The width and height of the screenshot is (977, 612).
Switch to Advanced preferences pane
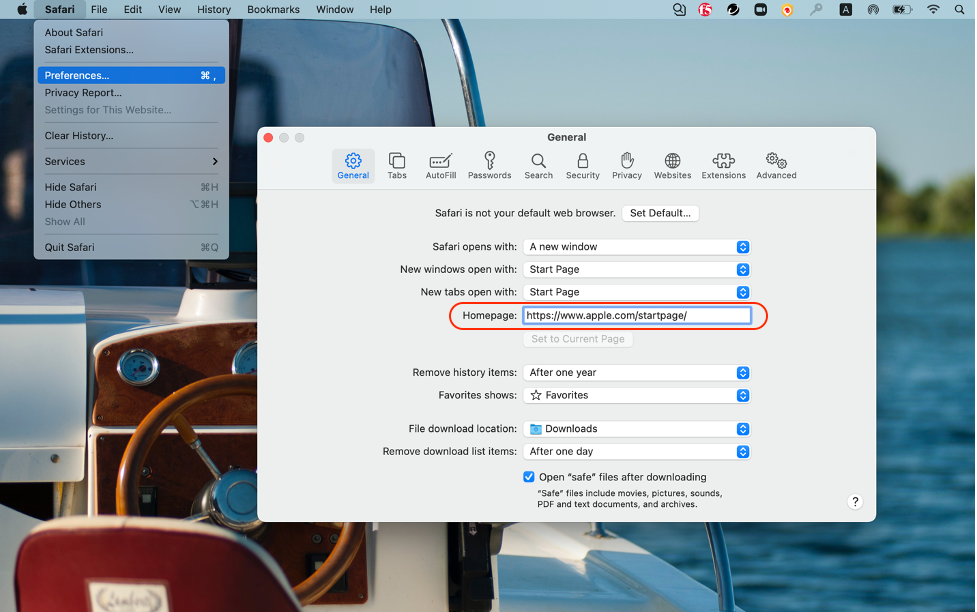click(x=776, y=165)
